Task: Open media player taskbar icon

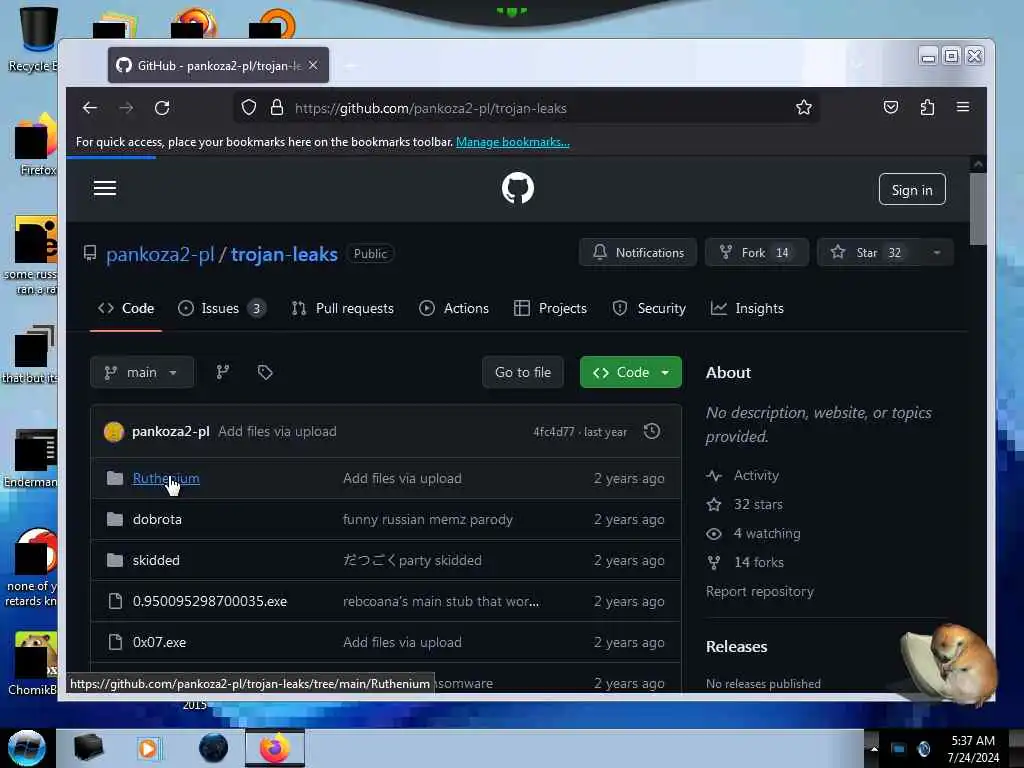Action: coord(148,748)
